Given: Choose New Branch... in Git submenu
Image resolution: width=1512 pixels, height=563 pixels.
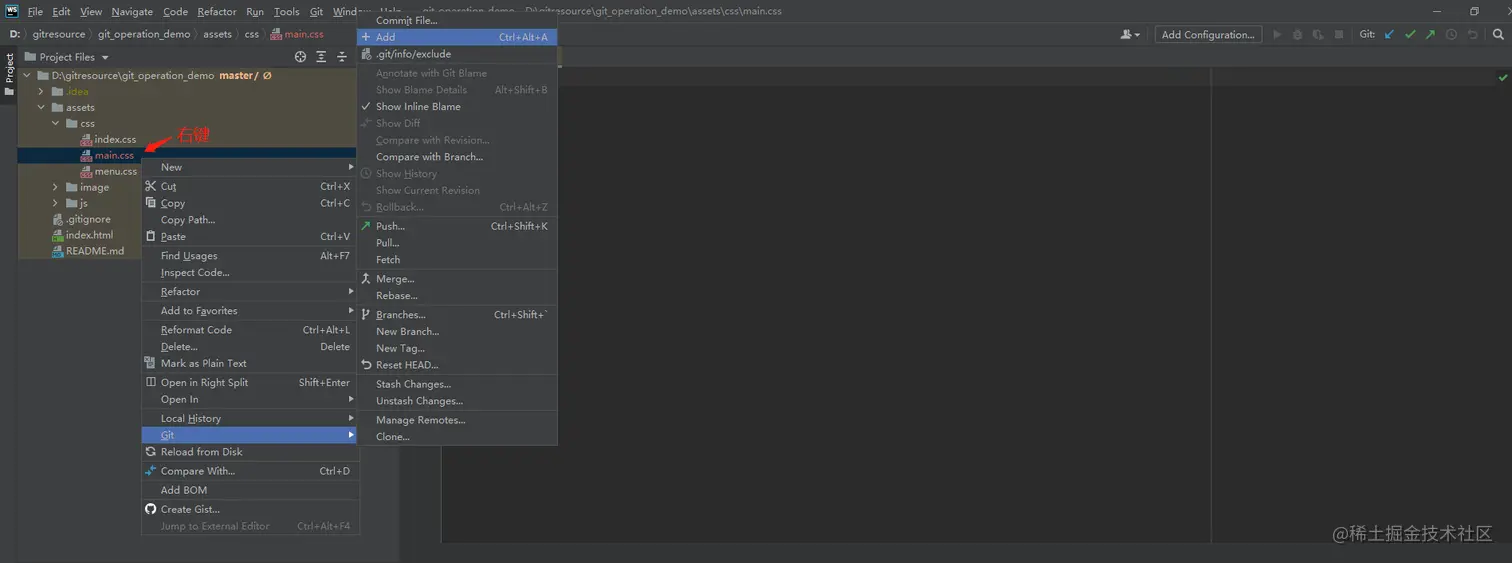Looking at the screenshot, I should coord(457,331).
